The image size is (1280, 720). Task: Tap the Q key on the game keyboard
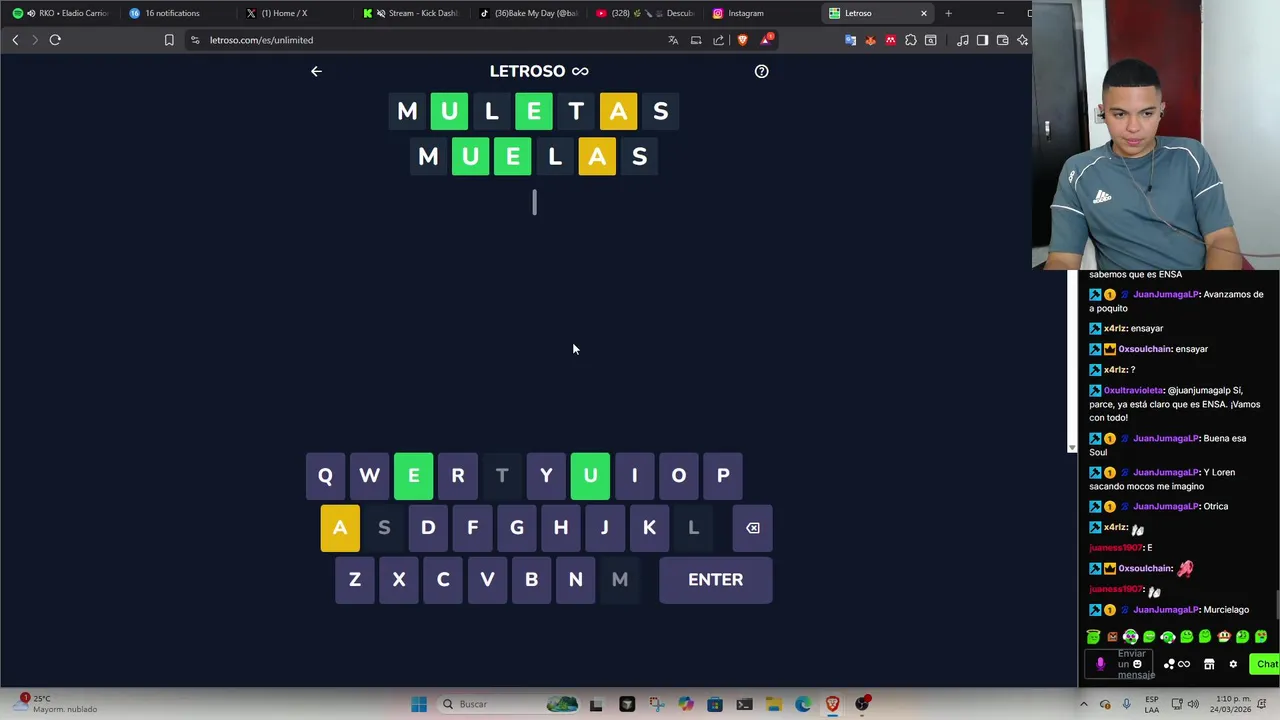pos(325,476)
